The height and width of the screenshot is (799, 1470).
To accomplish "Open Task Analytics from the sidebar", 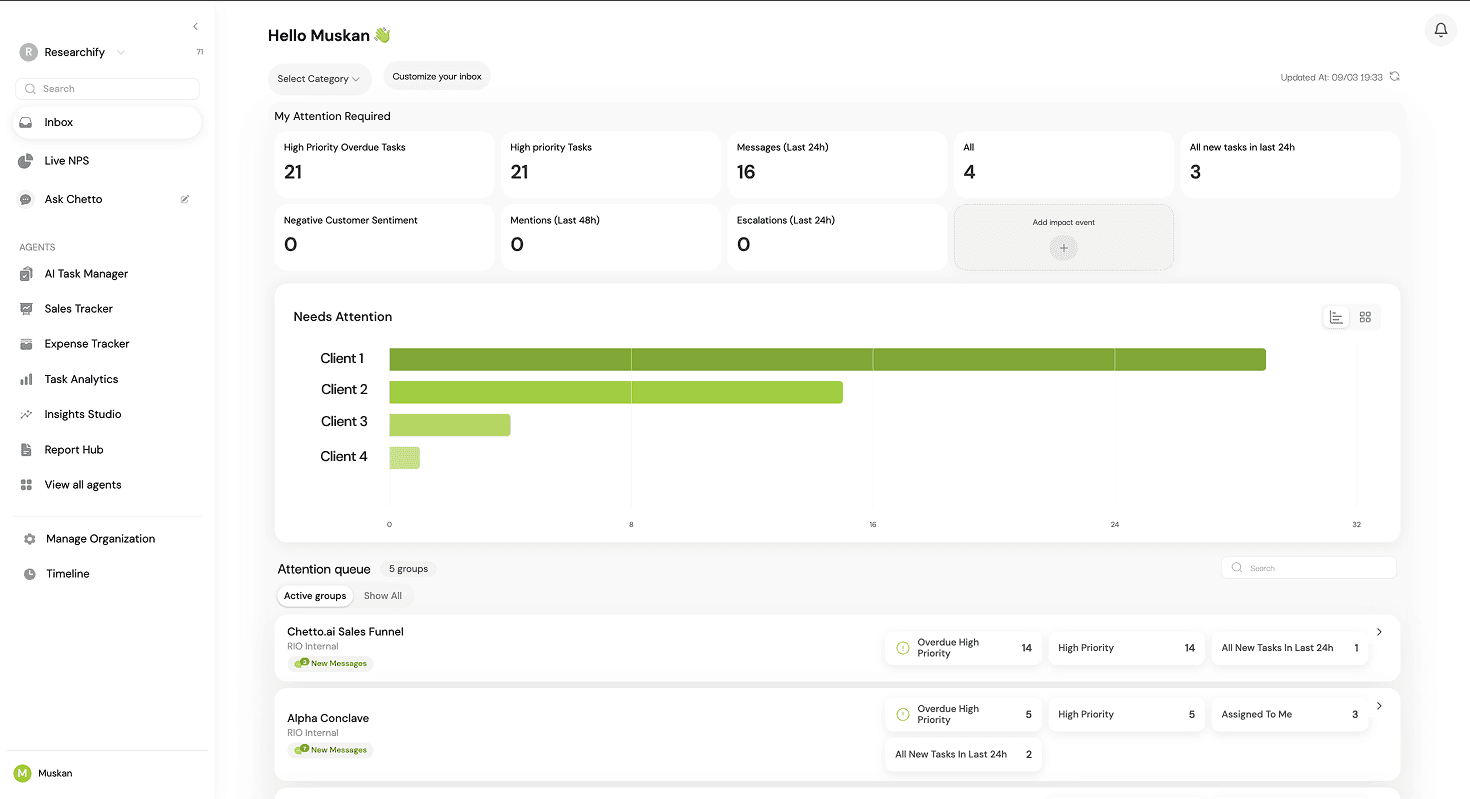I will [79, 378].
